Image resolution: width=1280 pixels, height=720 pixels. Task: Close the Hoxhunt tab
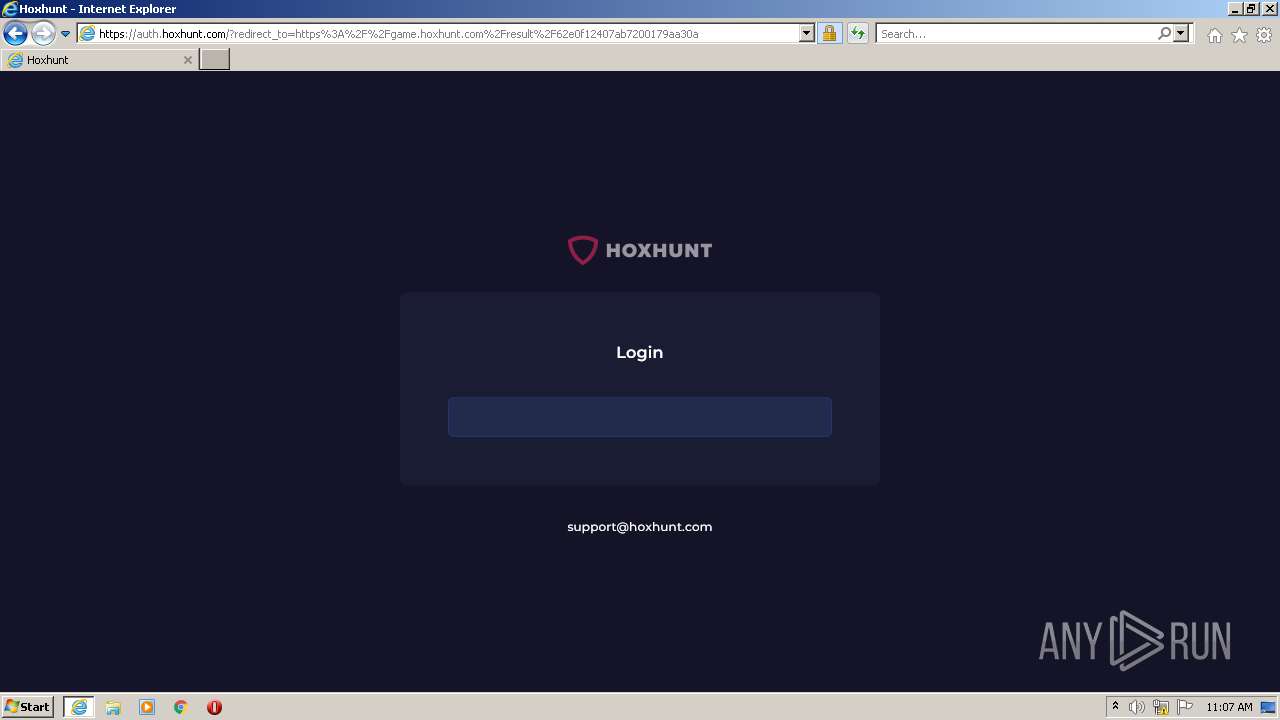tap(187, 60)
